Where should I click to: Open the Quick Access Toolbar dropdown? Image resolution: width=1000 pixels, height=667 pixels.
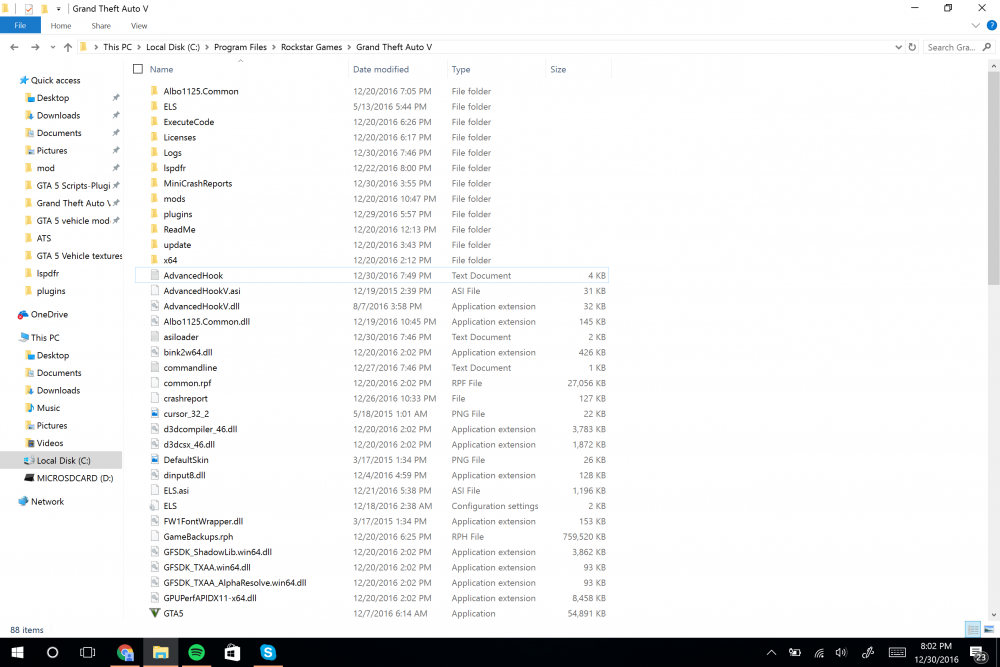click(x=58, y=9)
